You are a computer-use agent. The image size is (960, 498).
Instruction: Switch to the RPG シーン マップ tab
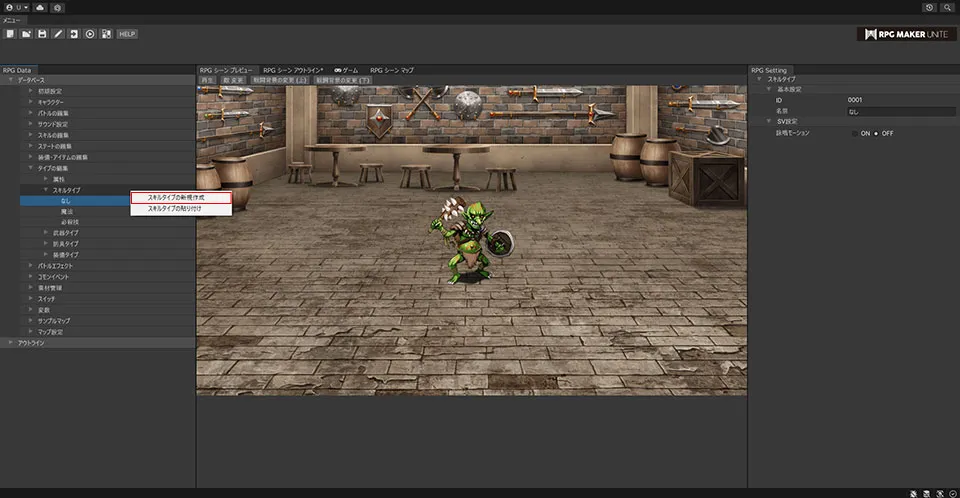tap(391, 70)
